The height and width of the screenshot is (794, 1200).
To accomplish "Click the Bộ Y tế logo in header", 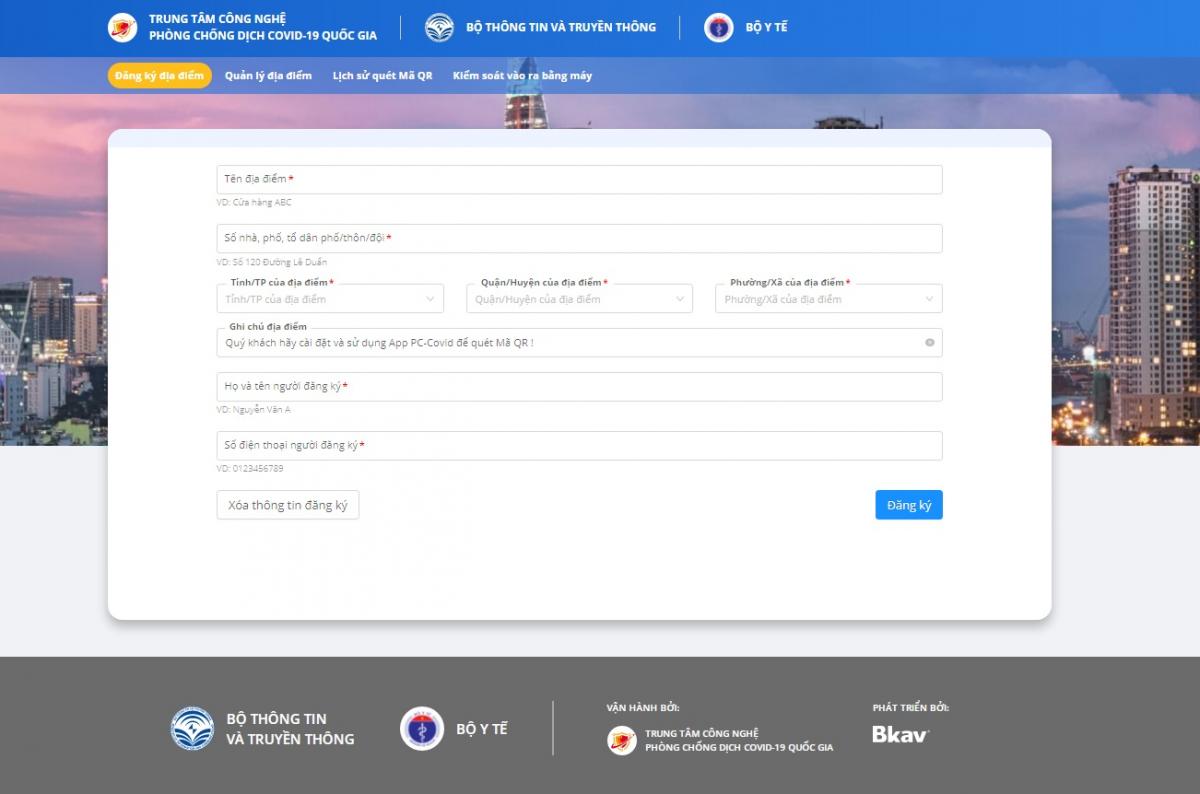I will pos(718,28).
